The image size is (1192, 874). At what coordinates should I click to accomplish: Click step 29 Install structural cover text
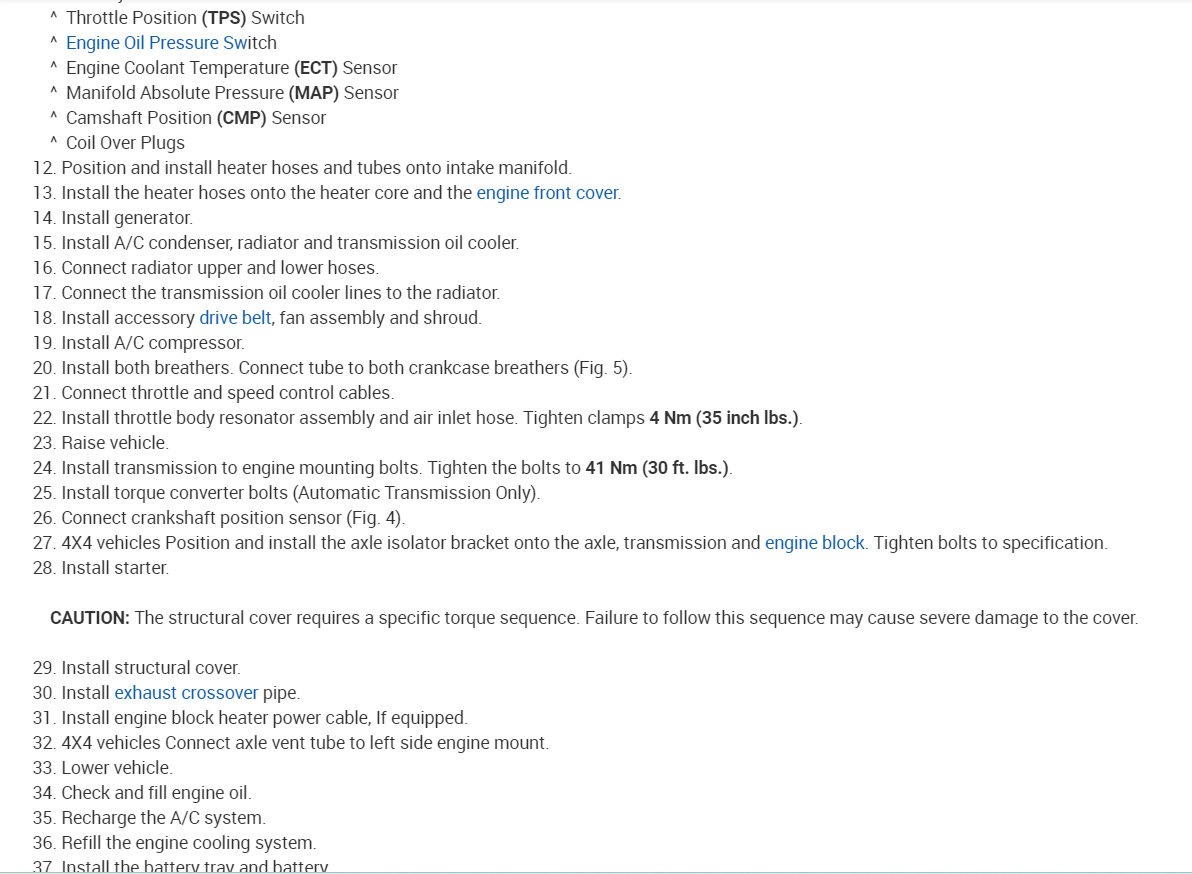[150, 668]
